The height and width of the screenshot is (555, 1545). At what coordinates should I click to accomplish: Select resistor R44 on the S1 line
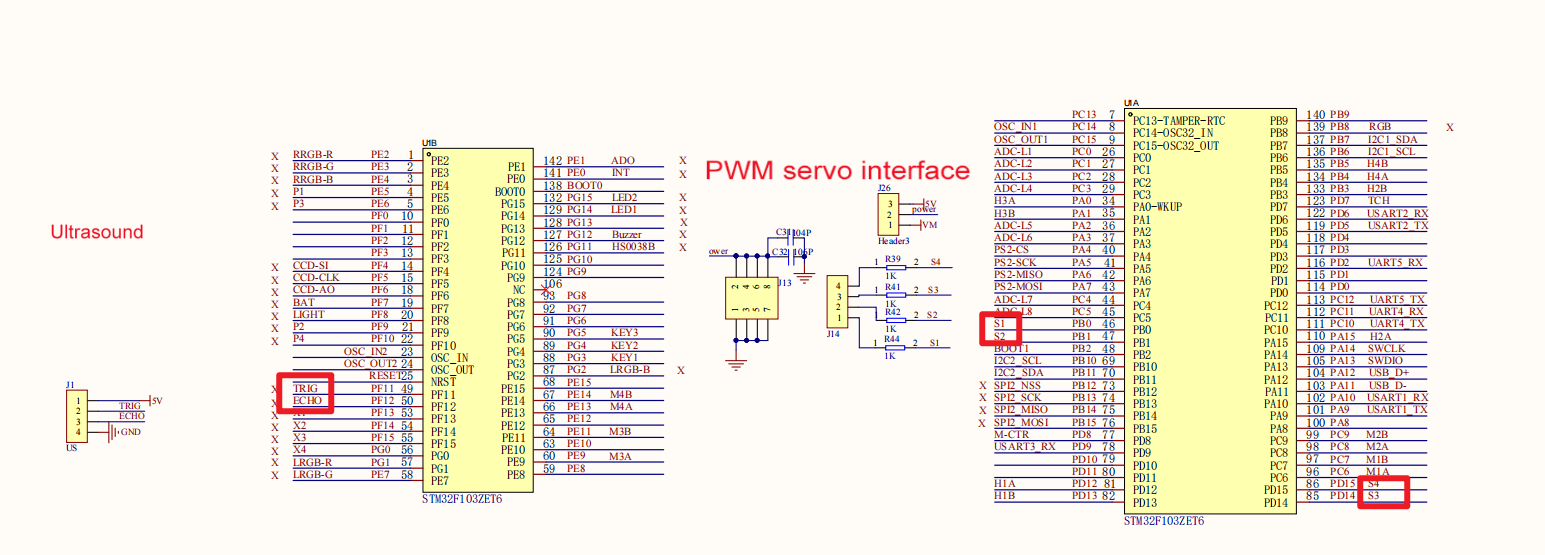(x=895, y=347)
